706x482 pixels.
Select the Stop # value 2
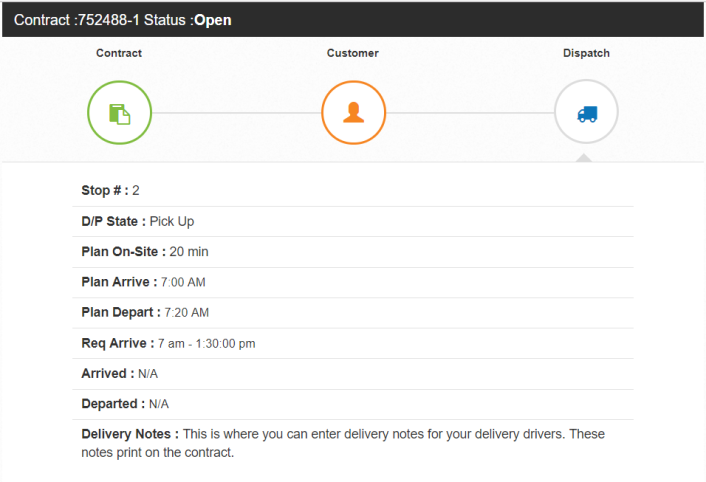coord(136,190)
